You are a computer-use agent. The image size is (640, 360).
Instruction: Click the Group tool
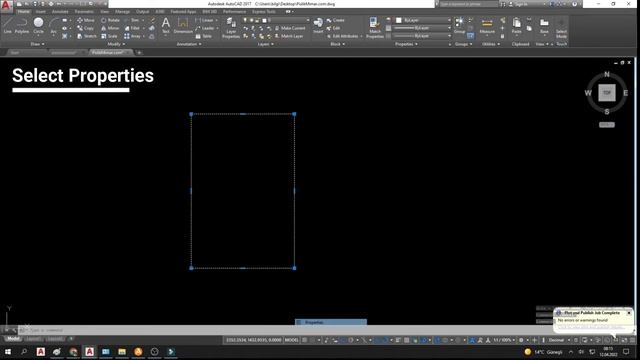tap(459, 25)
